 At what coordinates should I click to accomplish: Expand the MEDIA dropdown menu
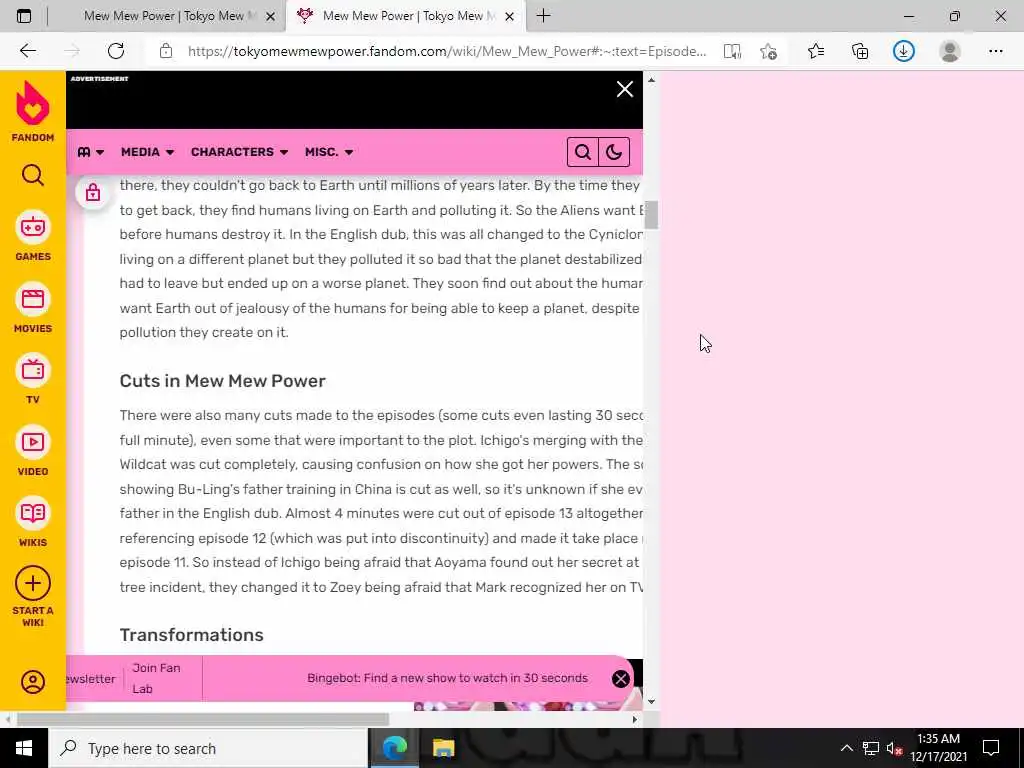(x=148, y=152)
